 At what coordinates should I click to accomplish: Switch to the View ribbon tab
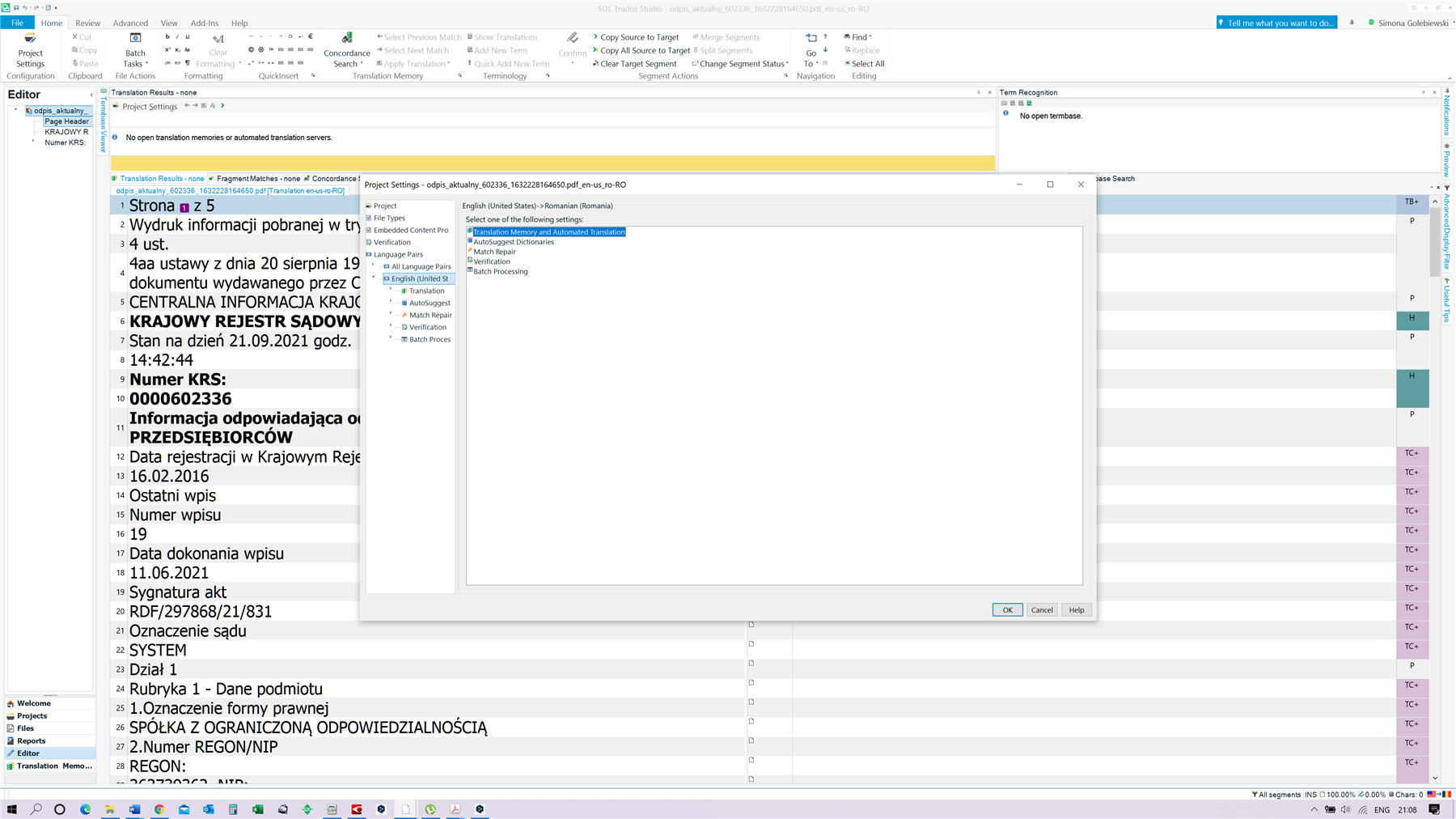click(x=169, y=23)
